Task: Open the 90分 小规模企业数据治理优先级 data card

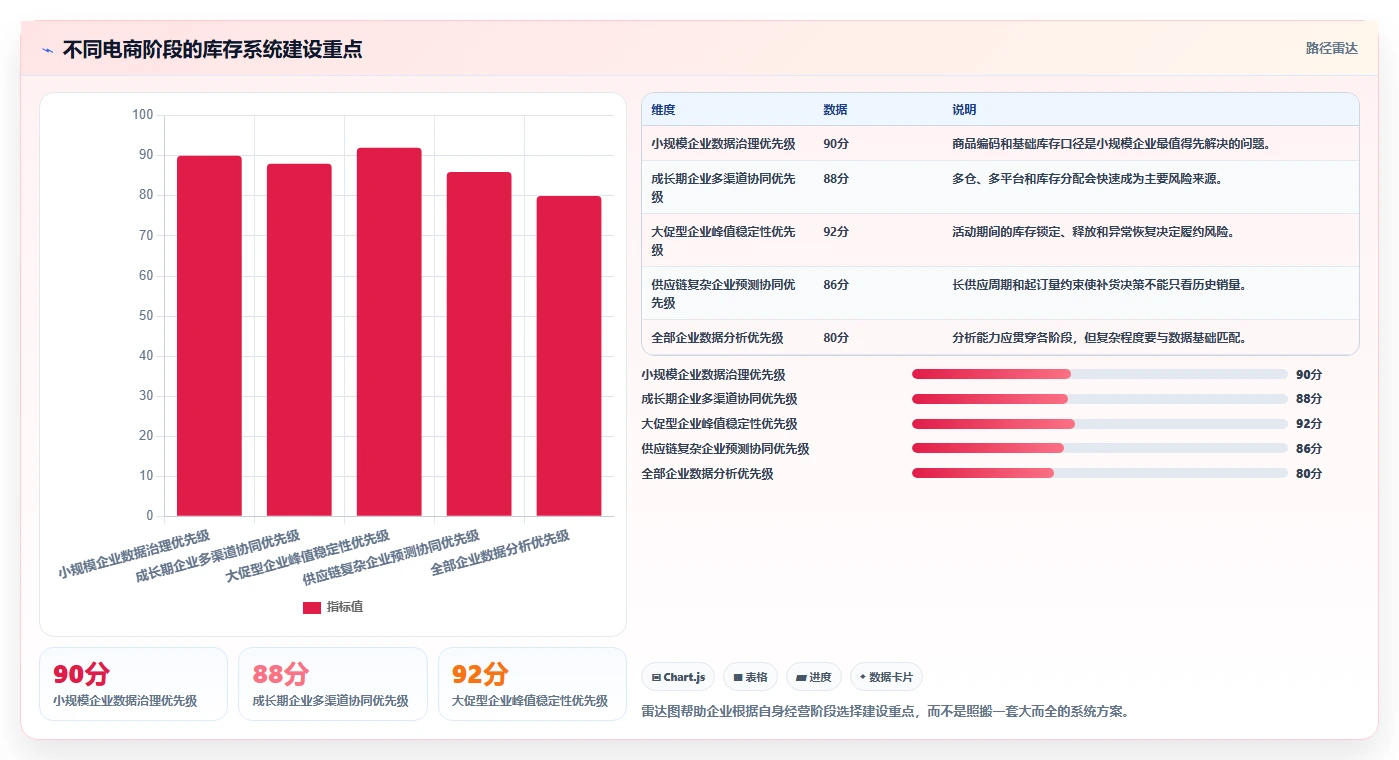Action: pos(134,684)
